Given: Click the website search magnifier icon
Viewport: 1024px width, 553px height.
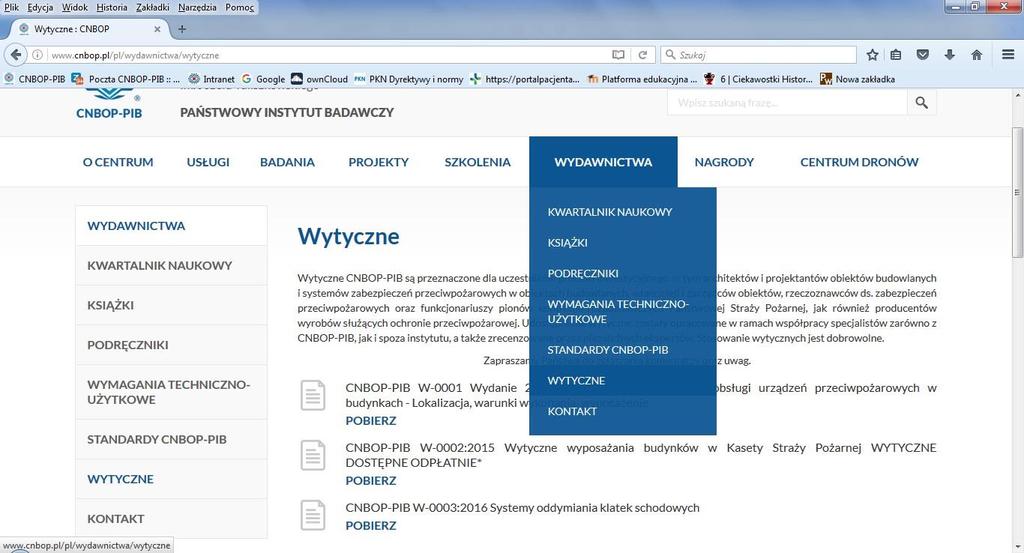Looking at the screenshot, I should (x=921, y=103).
